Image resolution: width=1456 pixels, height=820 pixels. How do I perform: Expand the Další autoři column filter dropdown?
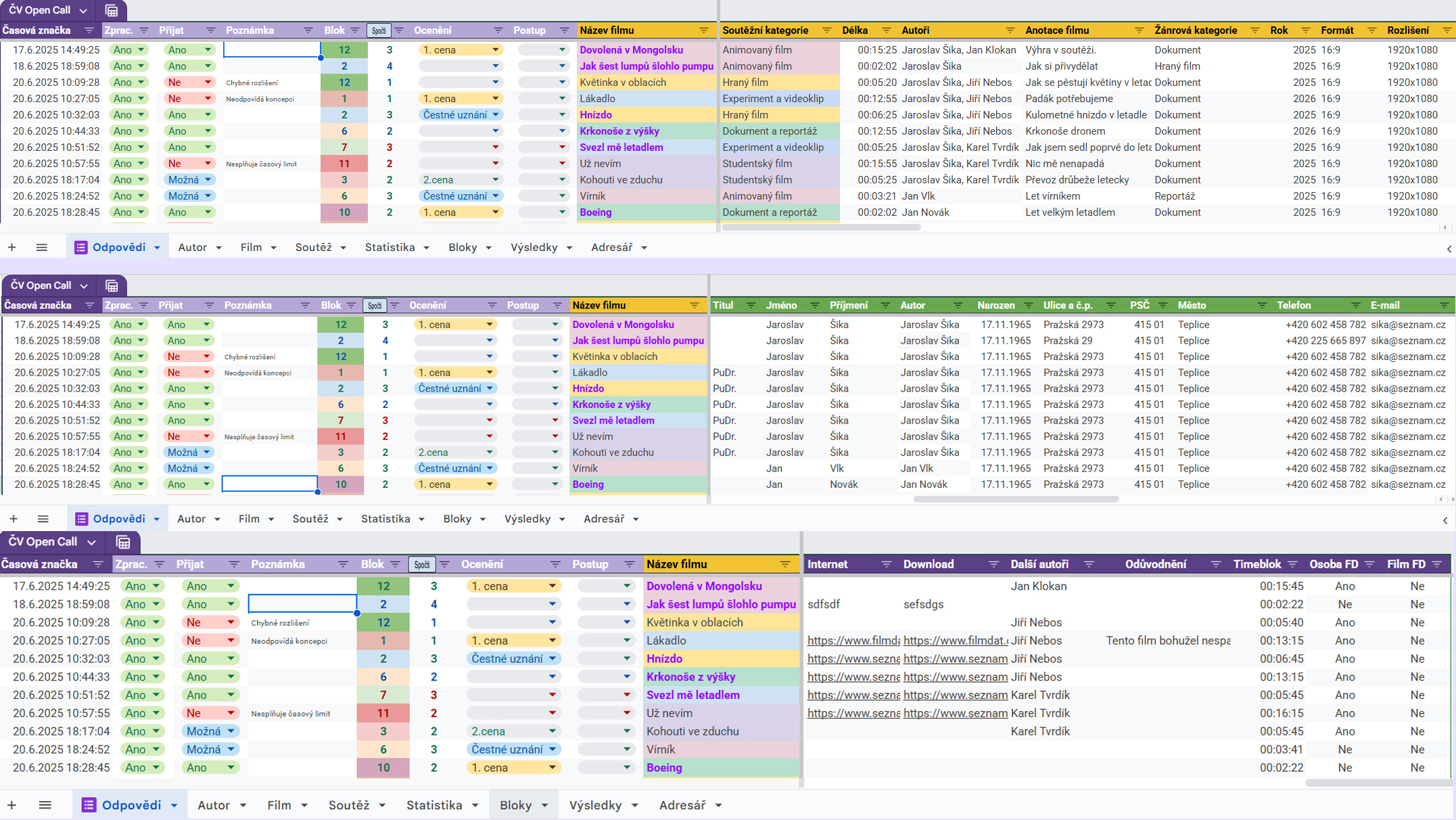[1089, 564]
